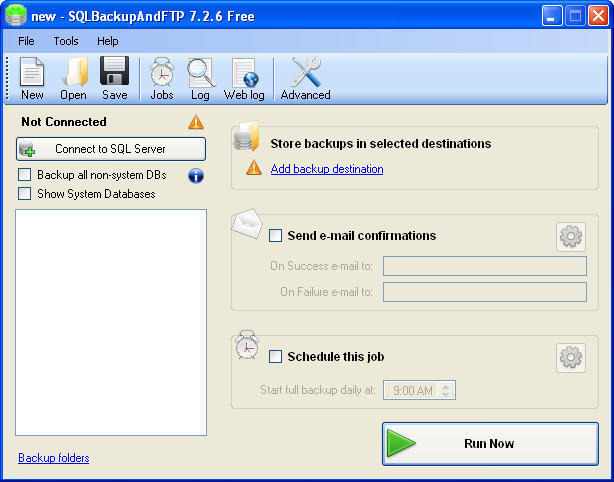The image size is (614, 482).
Task: Close the SQLBackupAndFTP window
Action: 598,16
